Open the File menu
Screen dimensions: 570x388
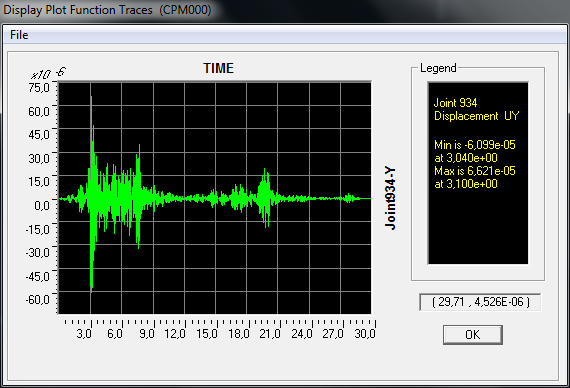pyautogui.click(x=19, y=35)
